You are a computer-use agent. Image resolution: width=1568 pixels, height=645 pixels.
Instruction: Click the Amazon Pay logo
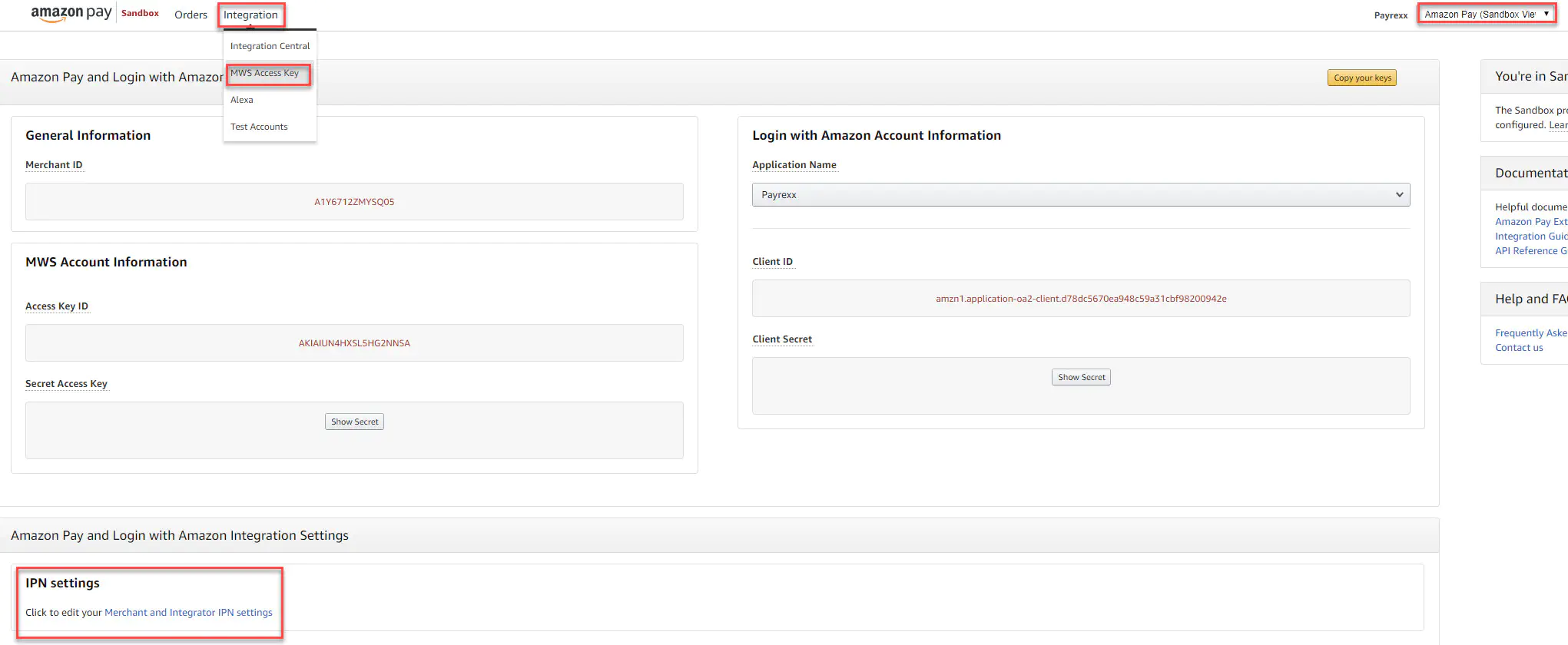[x=71, y=14]
